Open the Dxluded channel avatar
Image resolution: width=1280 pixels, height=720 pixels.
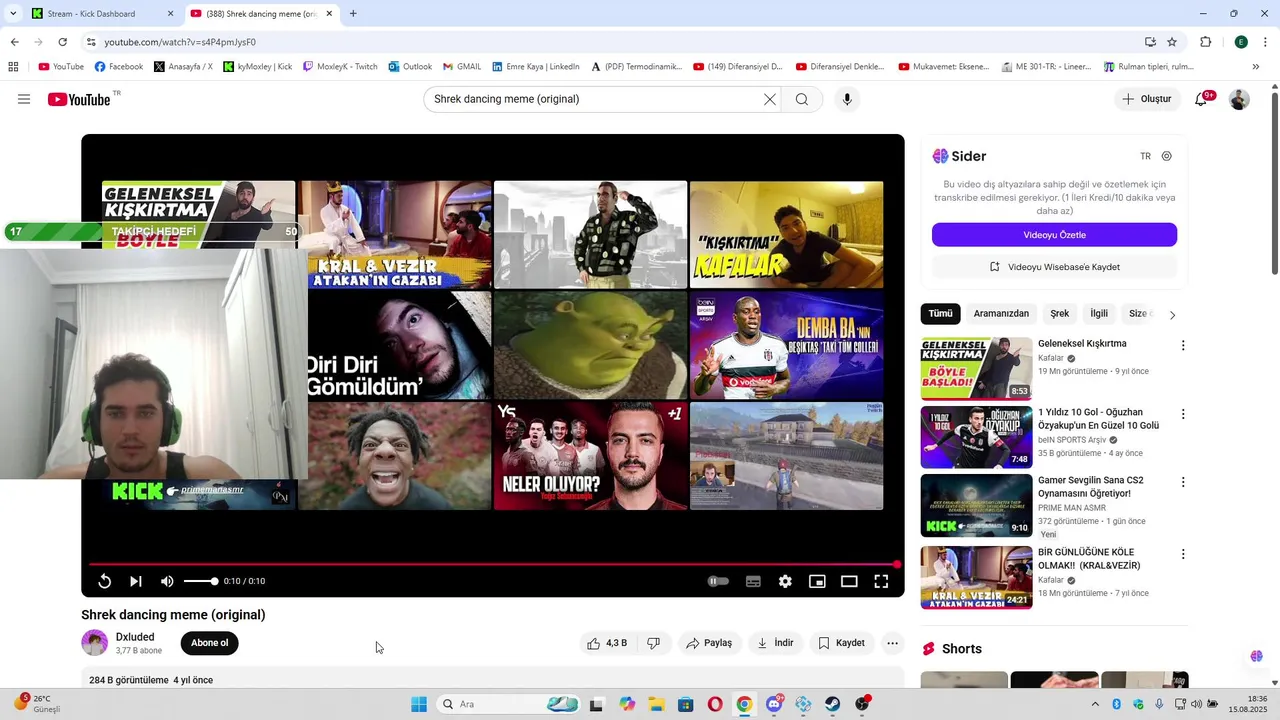(x=94, y=643)
